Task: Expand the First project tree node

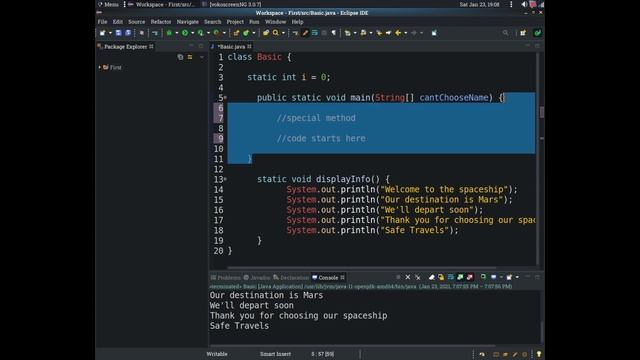Action: point(100,67)
